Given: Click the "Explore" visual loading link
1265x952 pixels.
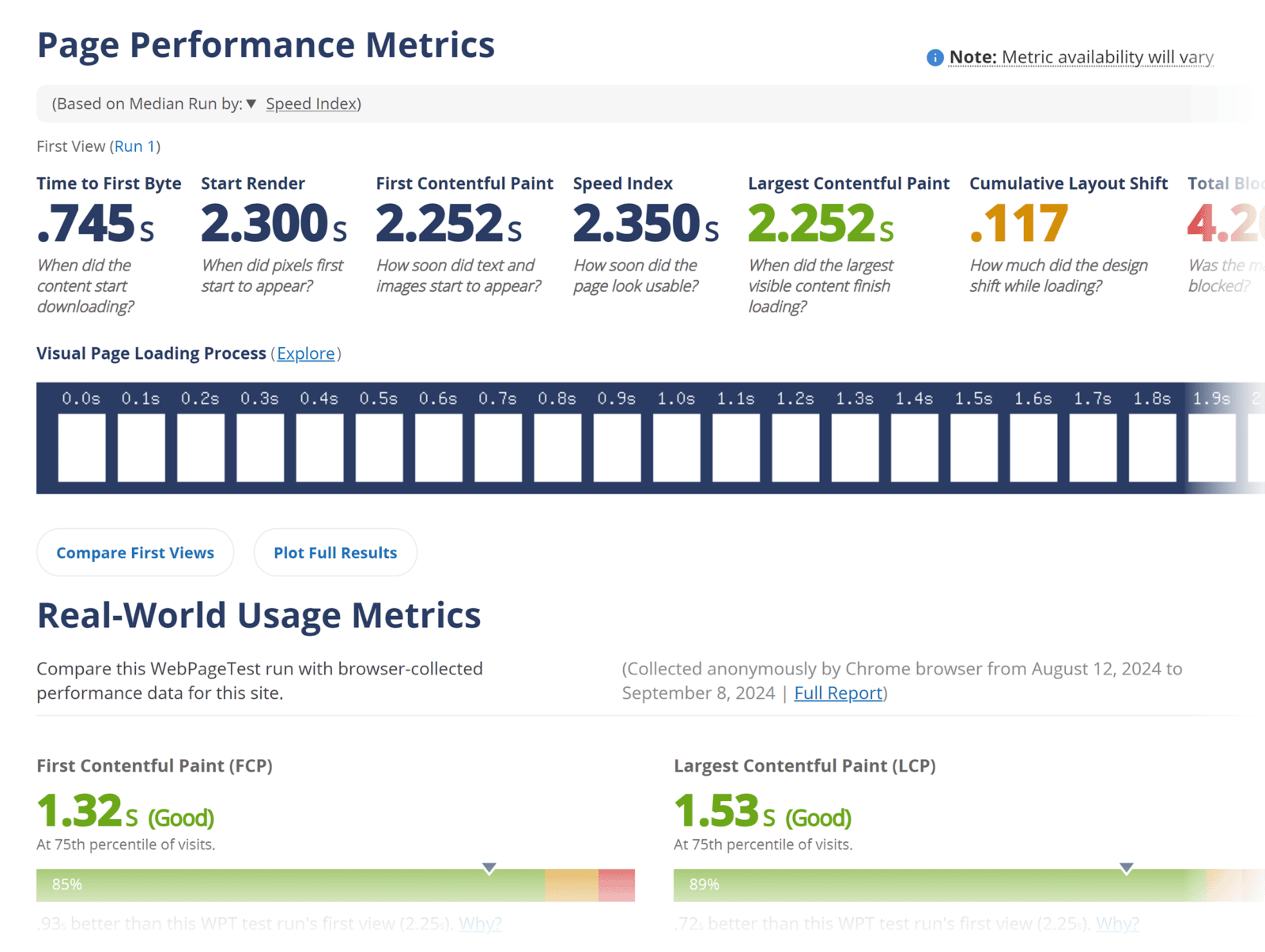Looking at the screenshot, I should coord(307,353).
